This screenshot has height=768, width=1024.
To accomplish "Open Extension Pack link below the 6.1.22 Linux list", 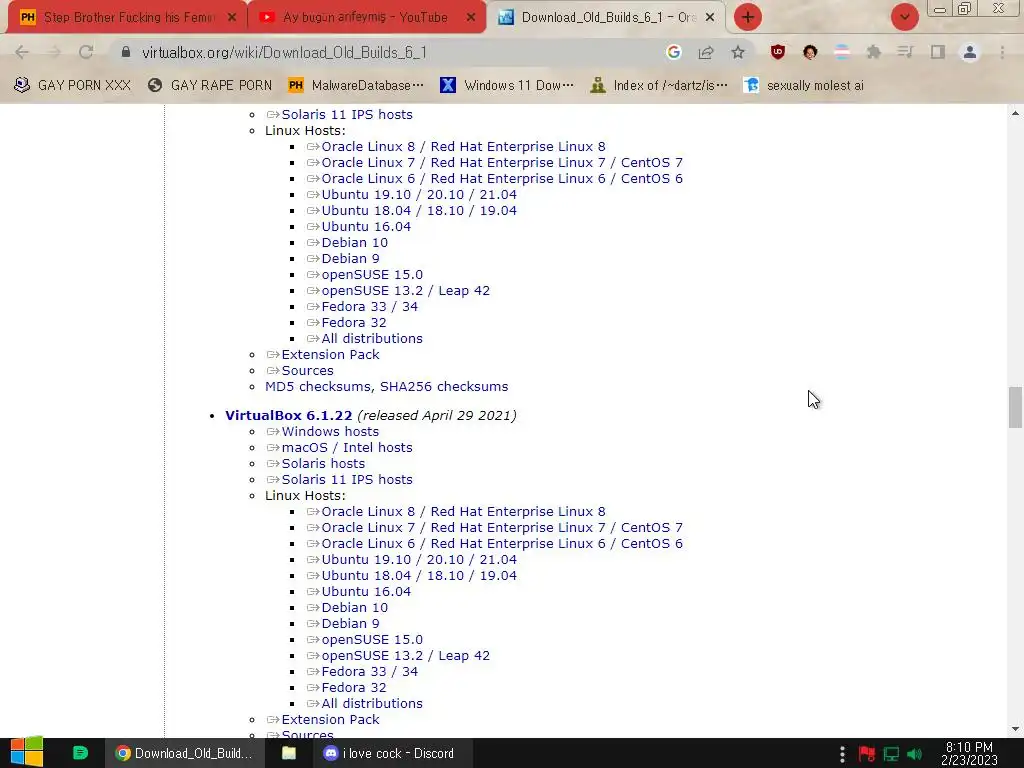I will click(x=330, y=720).
